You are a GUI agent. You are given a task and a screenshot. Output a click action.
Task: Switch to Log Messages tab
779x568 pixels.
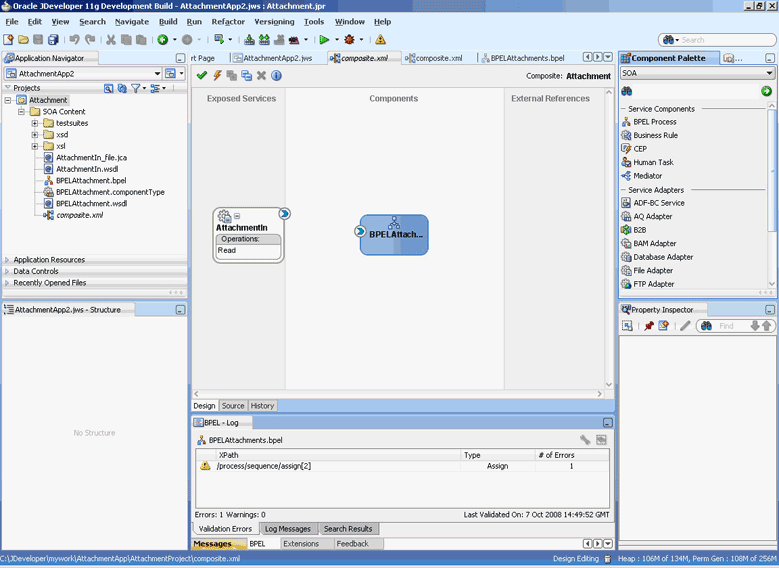(x=288, y=528)
